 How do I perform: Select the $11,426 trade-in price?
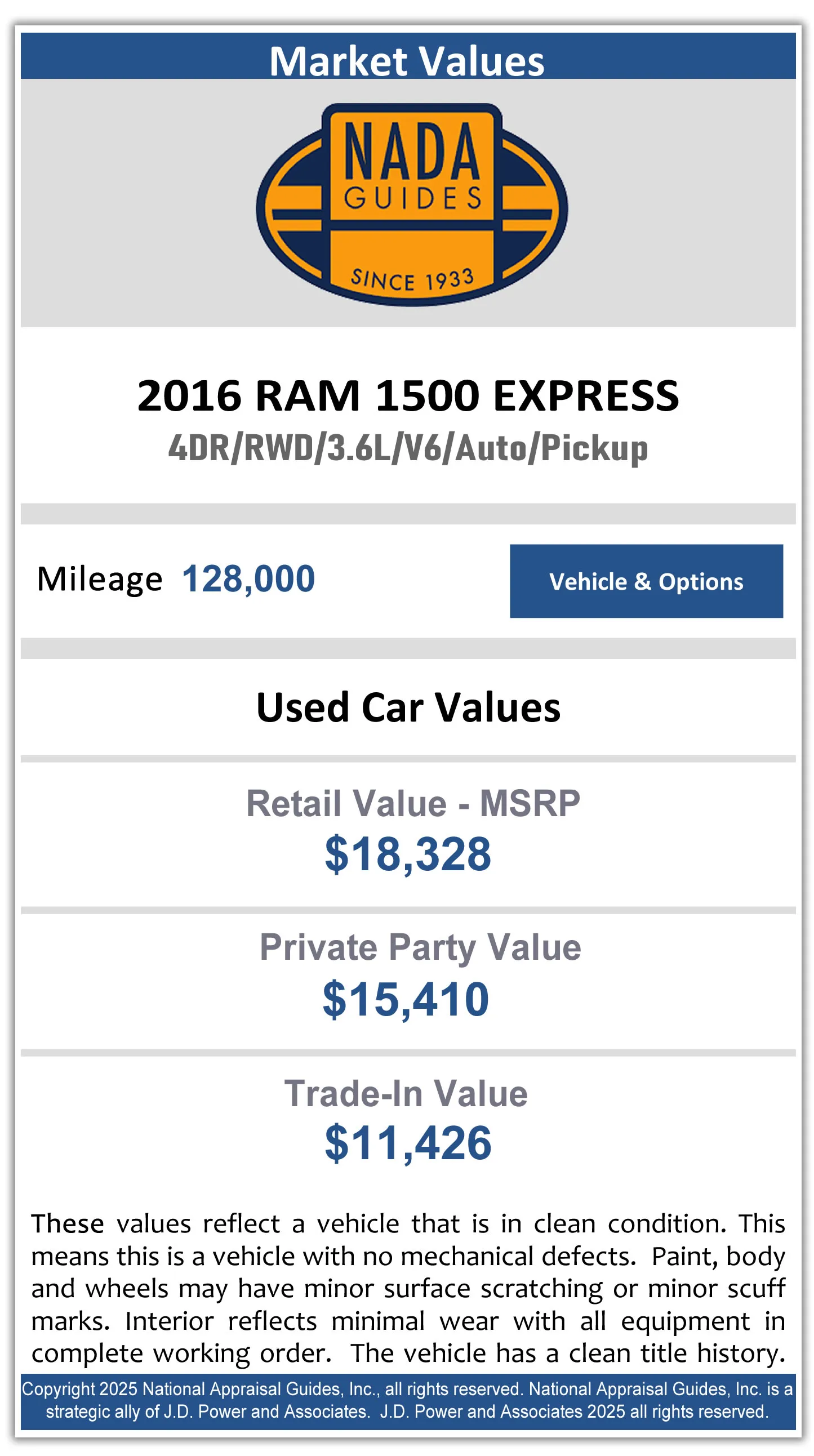point(408,1143)
